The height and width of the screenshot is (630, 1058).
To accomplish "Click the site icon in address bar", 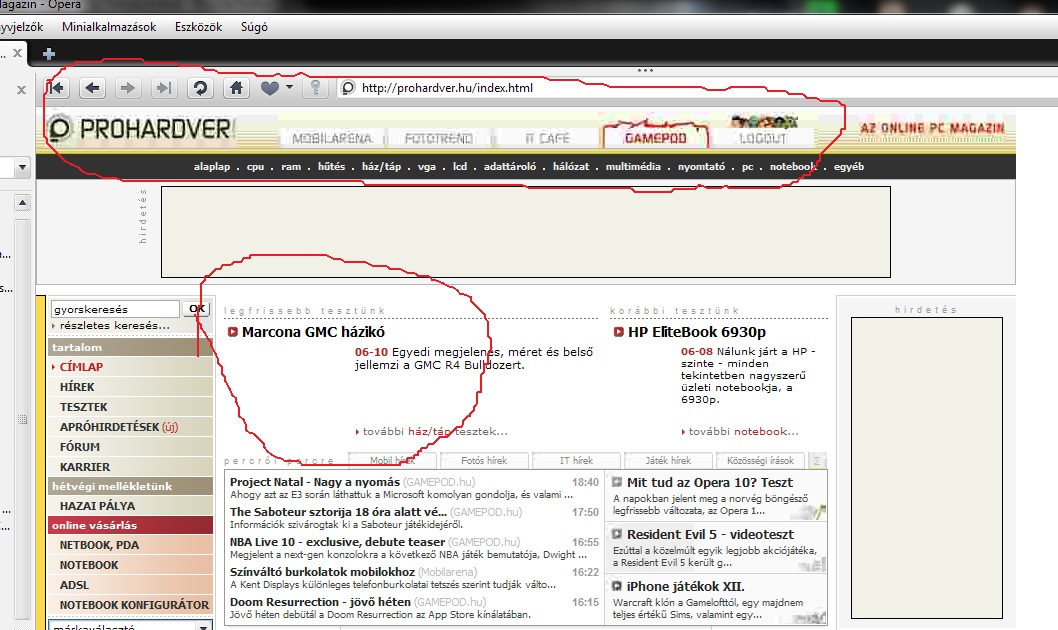I will 348,88.
